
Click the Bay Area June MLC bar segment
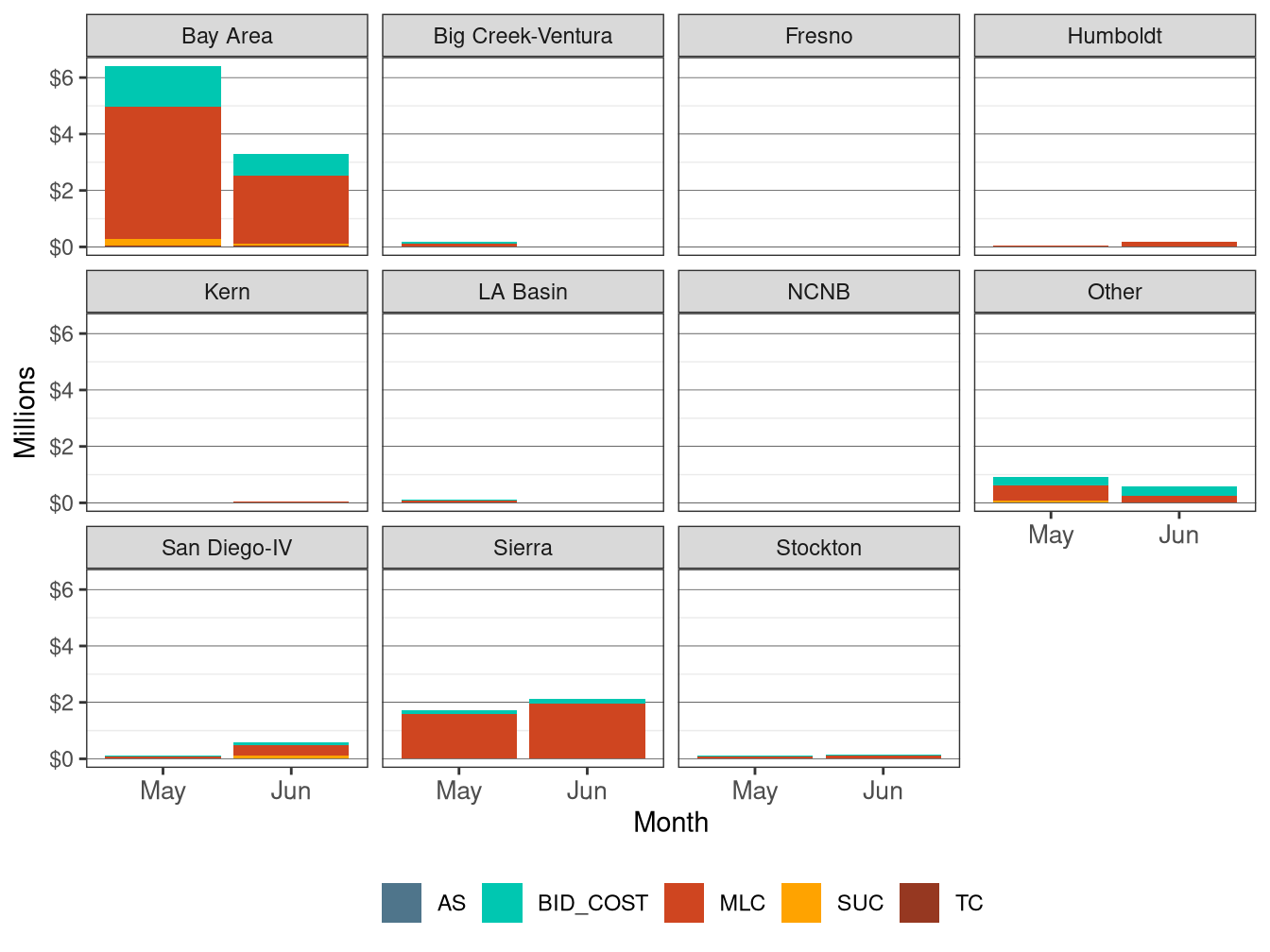click(x=291, y=210)
